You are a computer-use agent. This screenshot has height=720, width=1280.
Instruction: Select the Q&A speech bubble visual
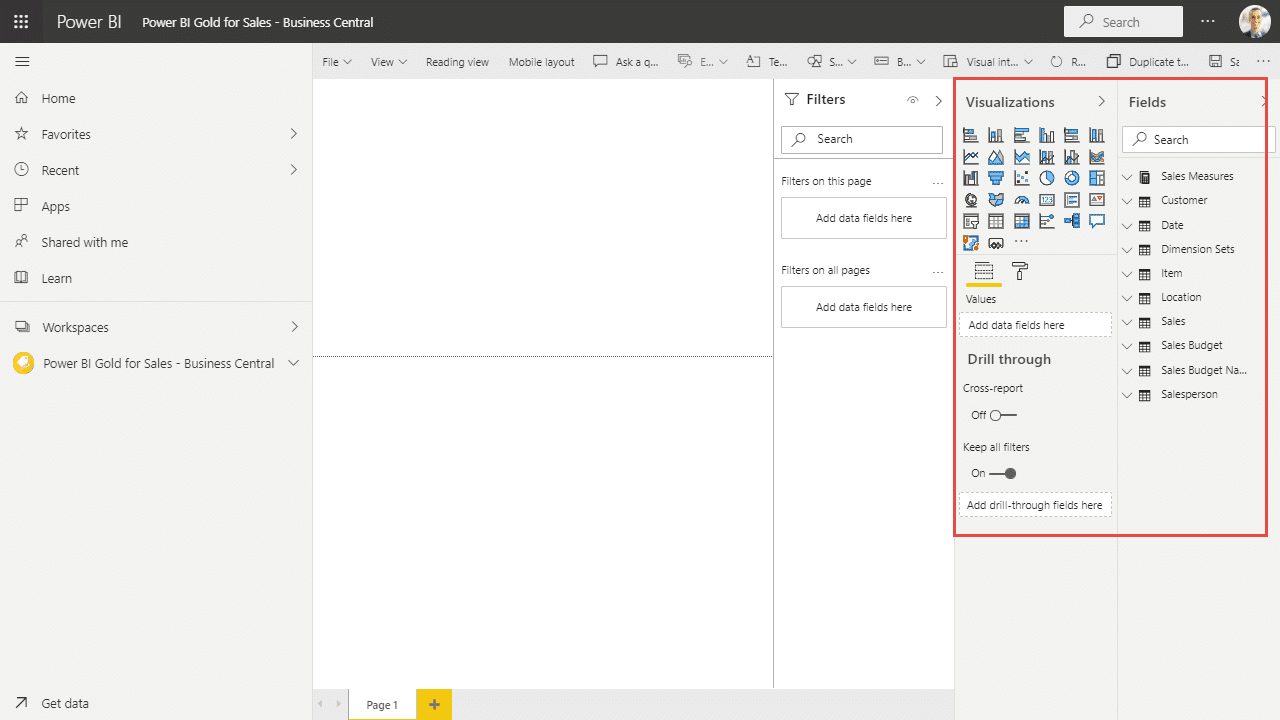pyautogui.click(x=1097, y=221)
